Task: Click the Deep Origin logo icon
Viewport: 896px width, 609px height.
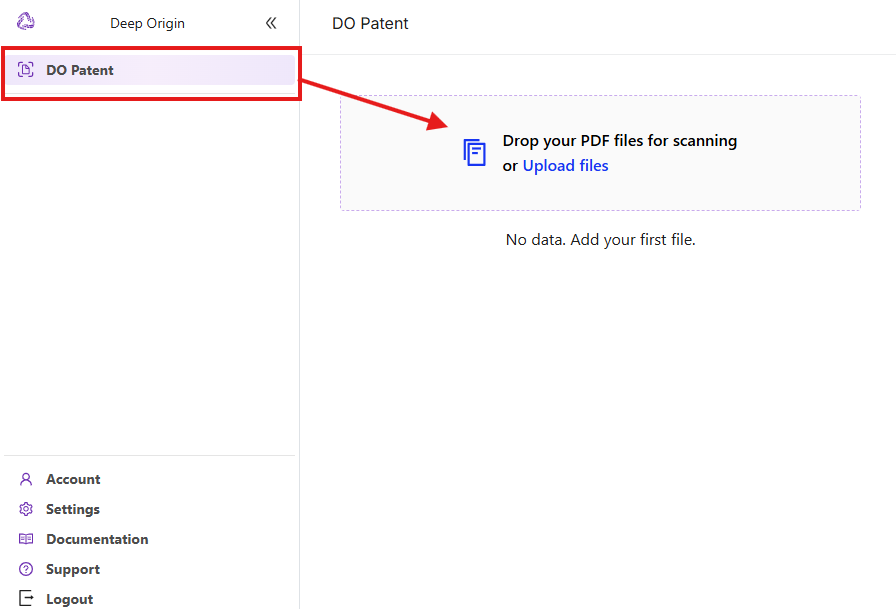Action: [x=26, y=22]
